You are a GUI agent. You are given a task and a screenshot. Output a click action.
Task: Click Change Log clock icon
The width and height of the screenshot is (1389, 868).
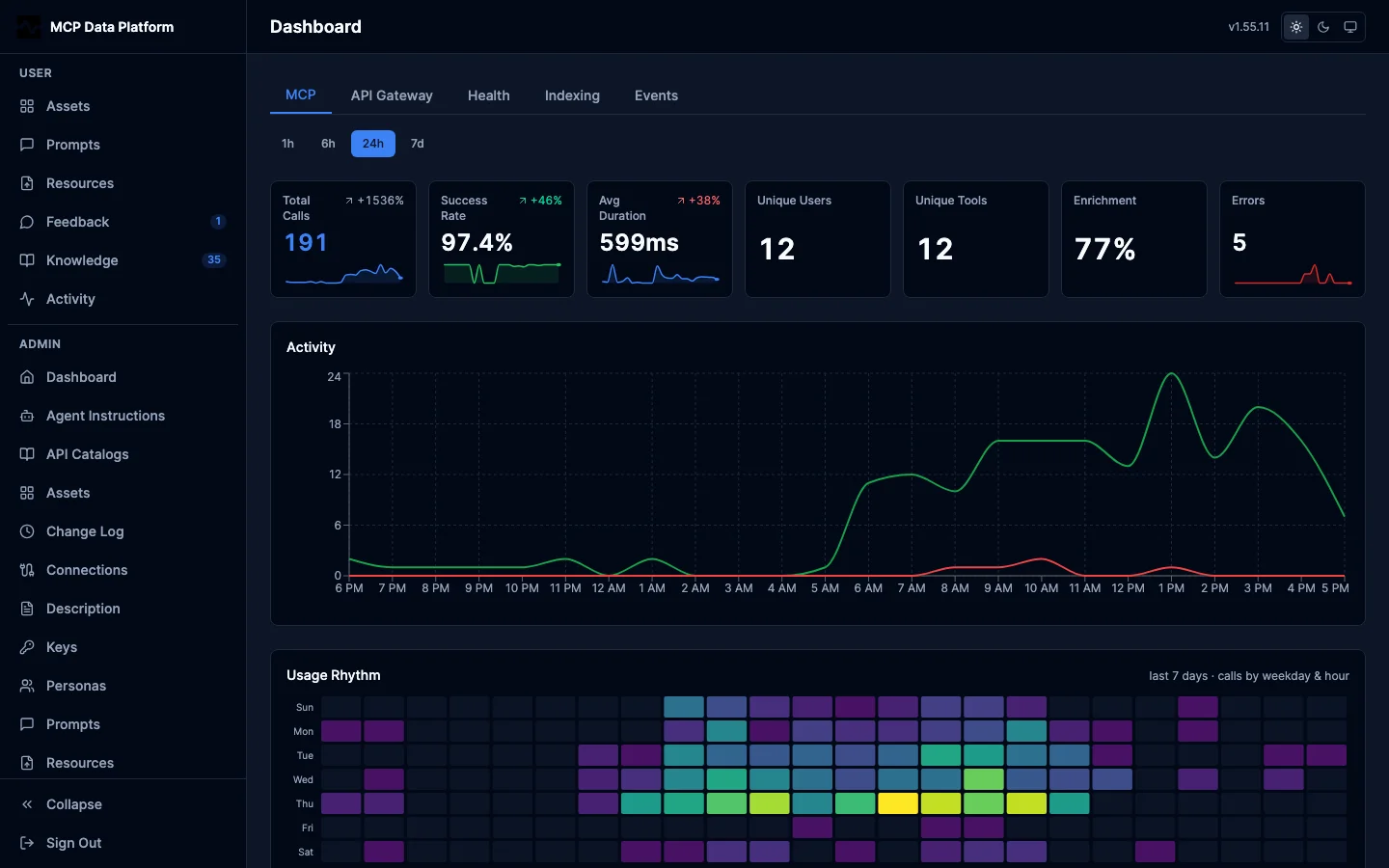click(x=27, y=531)
